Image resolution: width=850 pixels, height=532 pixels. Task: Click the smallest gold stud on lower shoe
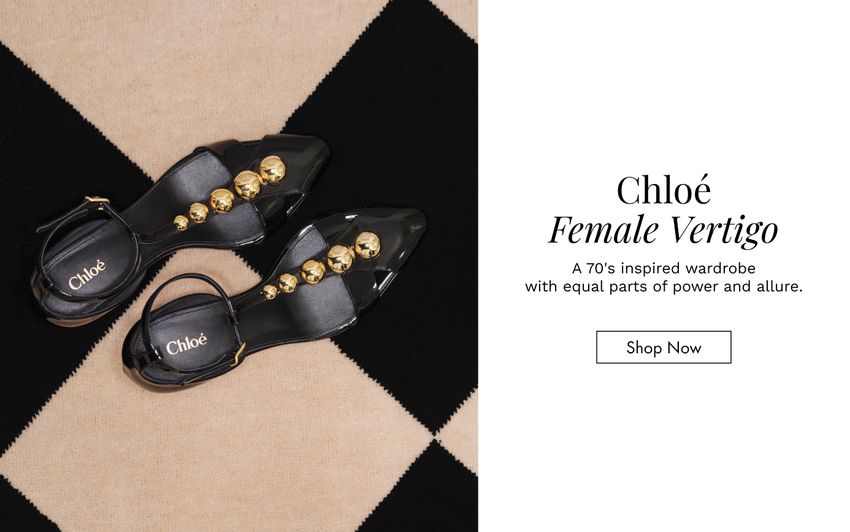click(x=269, y=292)
